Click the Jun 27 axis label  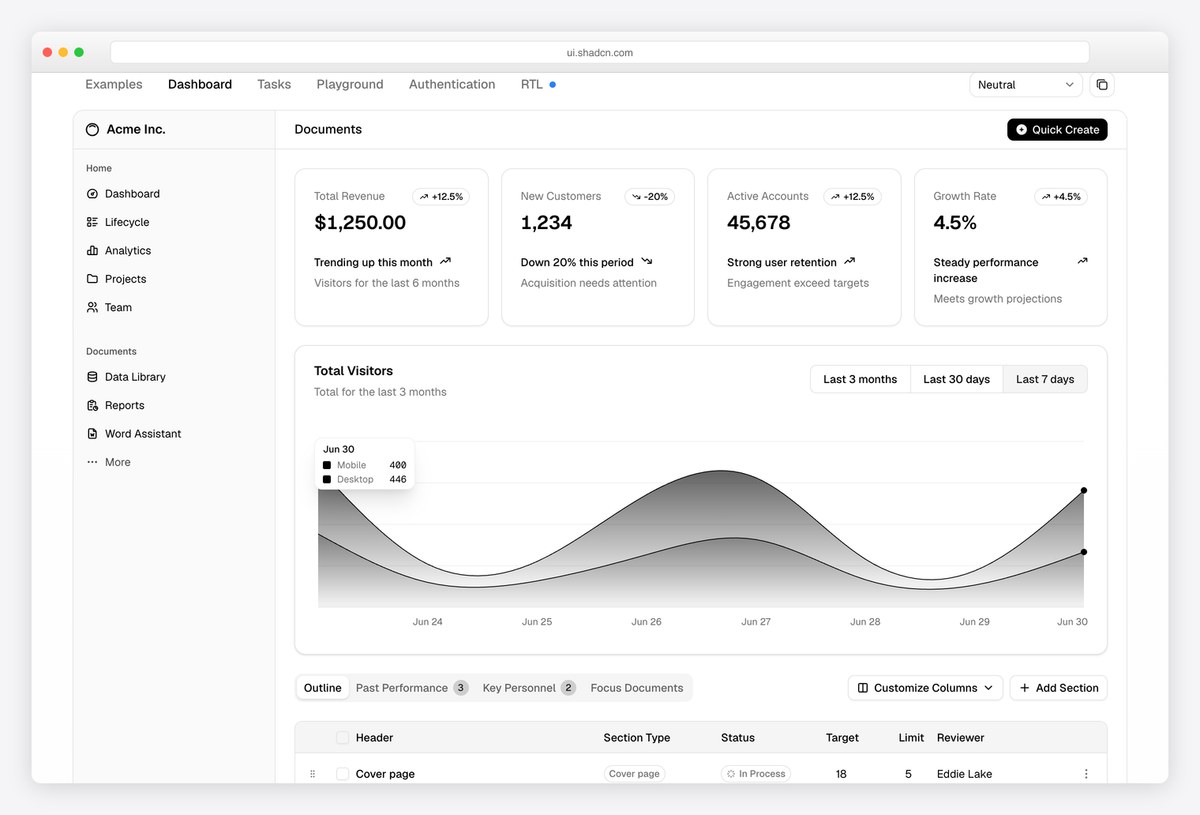pos(756,622)
